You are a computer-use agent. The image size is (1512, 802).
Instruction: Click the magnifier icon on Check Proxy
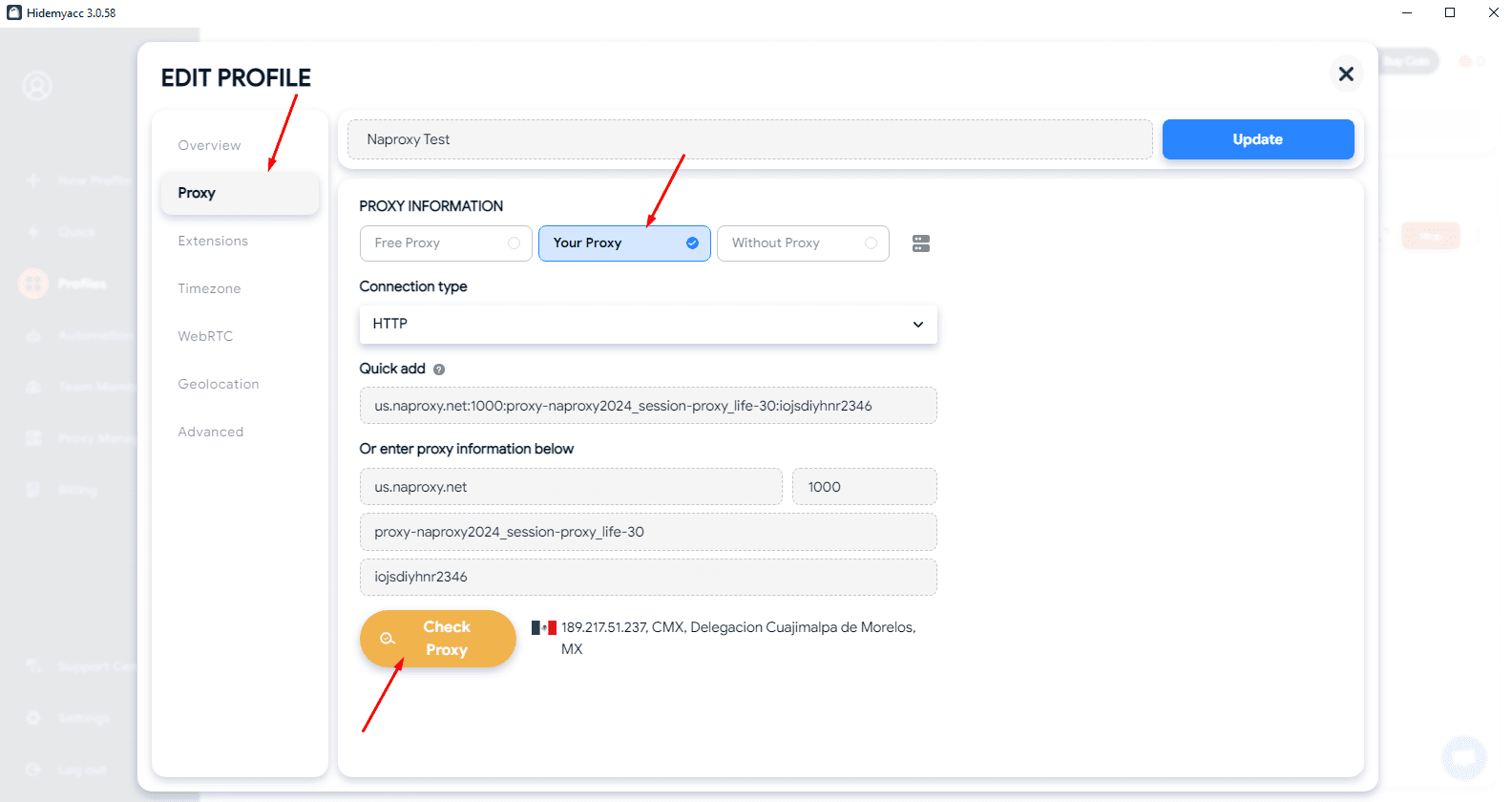point(388,639)
